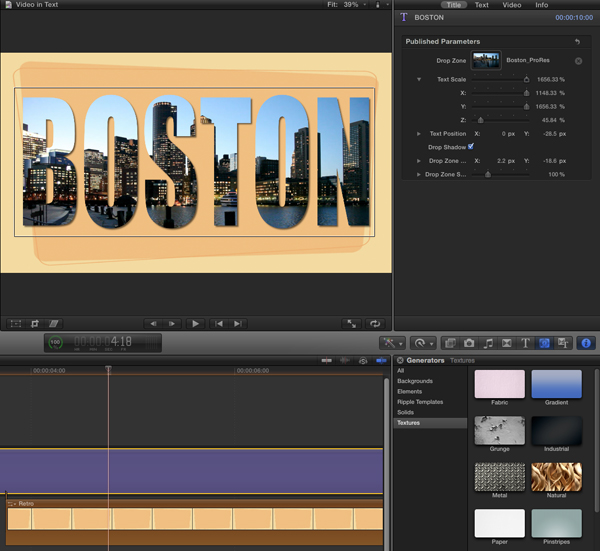Expand the Drop Zone position parameter
Viewport: 600px width, 551px height.
point(419,161)
